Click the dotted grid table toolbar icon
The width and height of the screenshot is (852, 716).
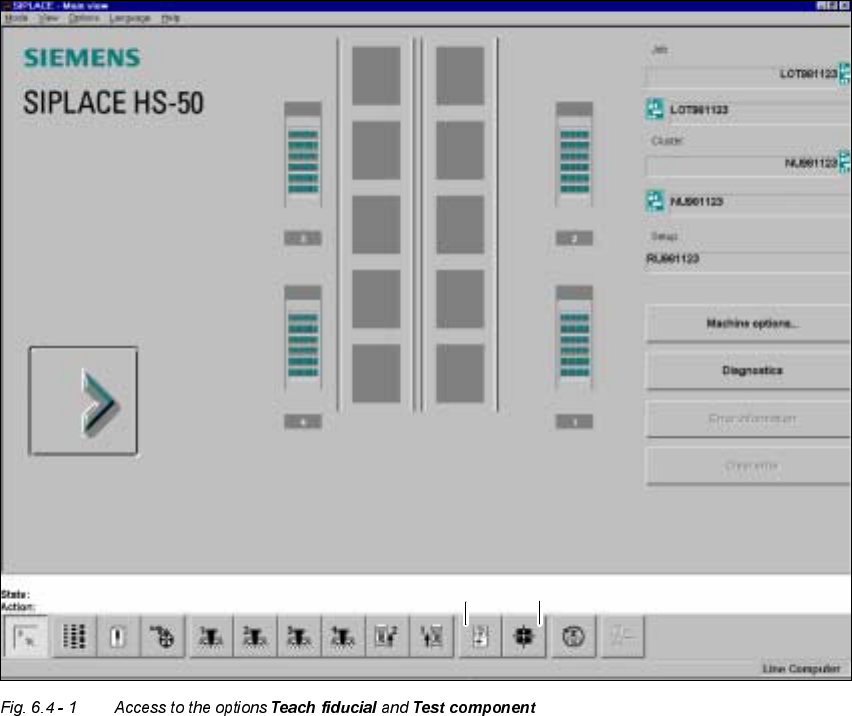74,636
